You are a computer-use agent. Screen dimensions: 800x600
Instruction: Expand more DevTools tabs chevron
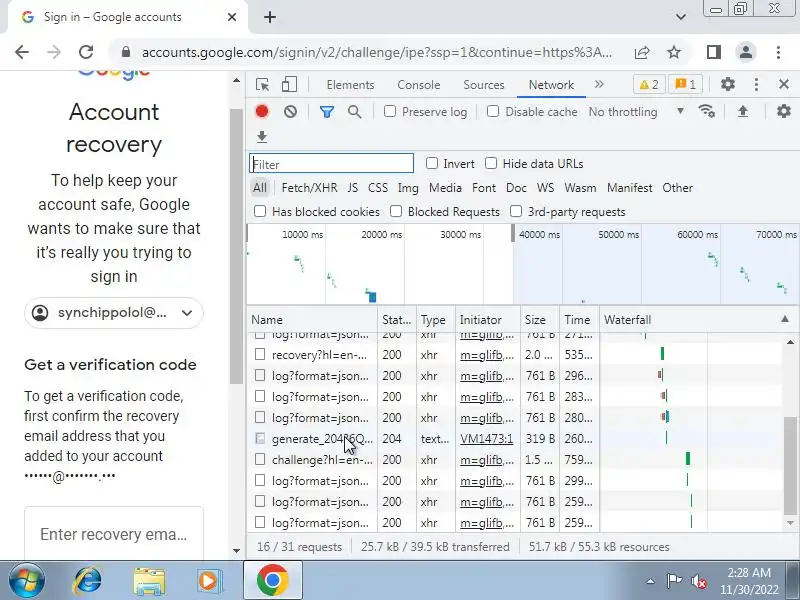click(599, 84)
